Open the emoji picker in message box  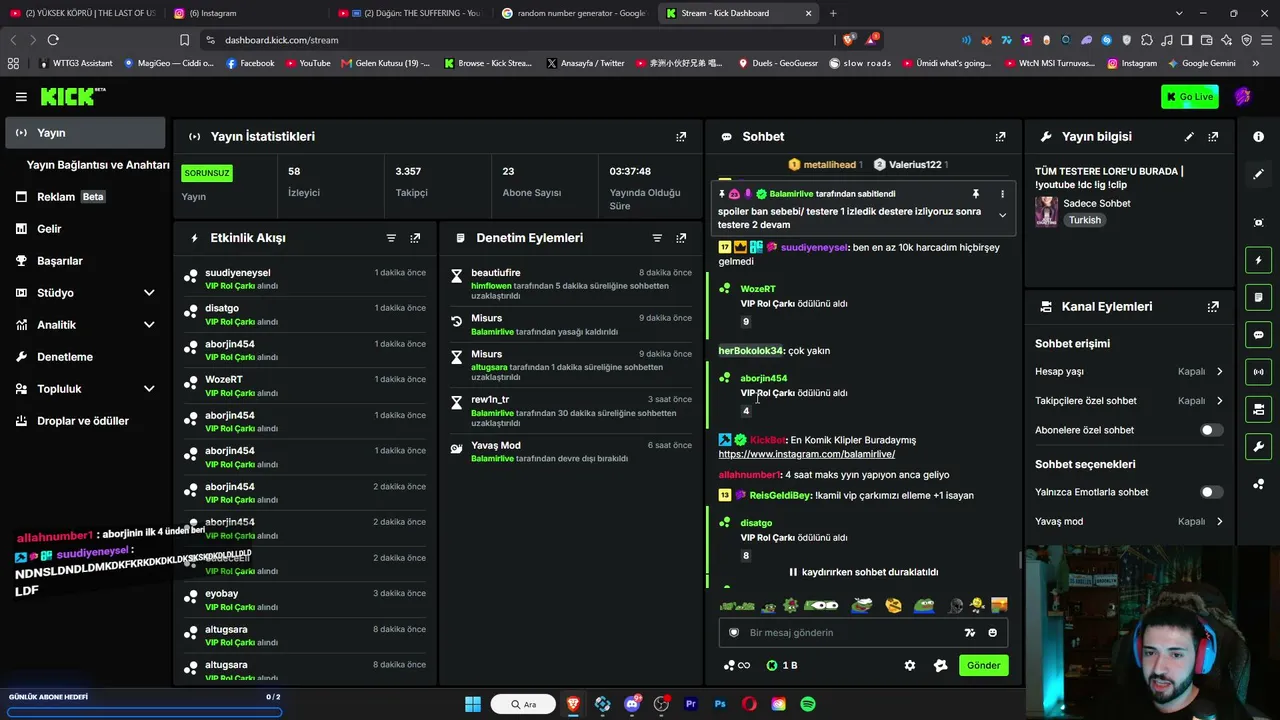pos(992,632)
